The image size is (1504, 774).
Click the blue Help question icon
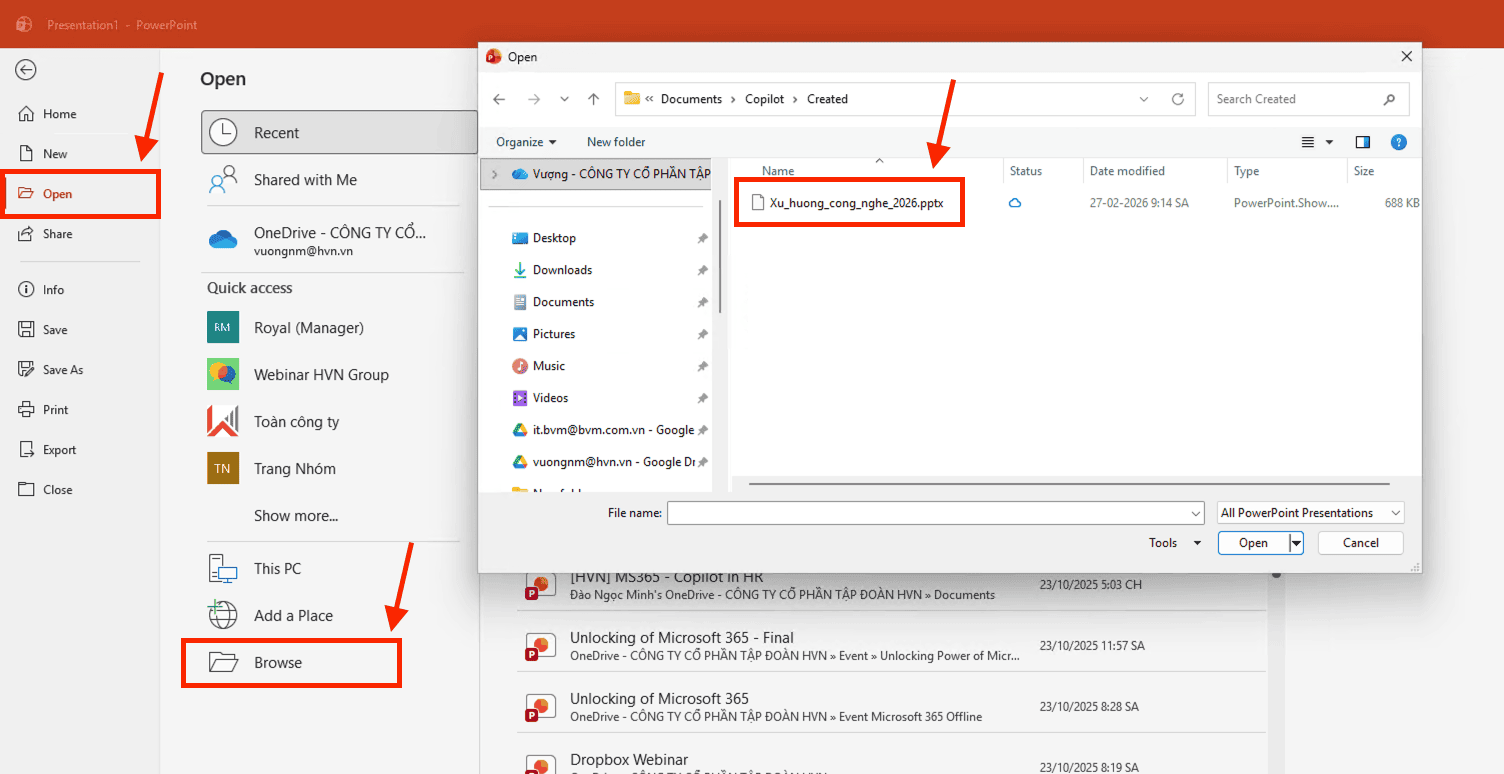click(1399, 142)
